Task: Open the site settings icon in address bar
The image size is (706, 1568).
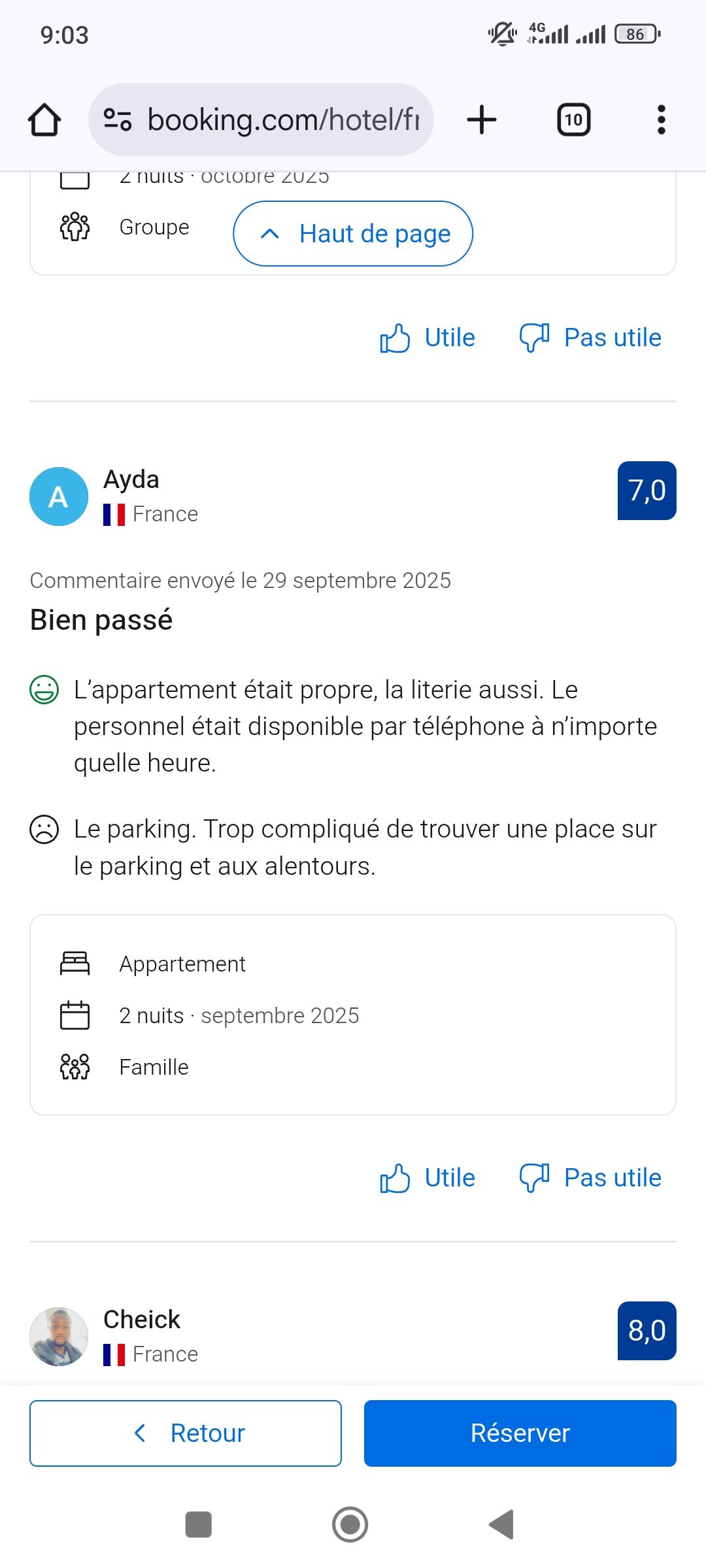Action: (x=118, y=120)
